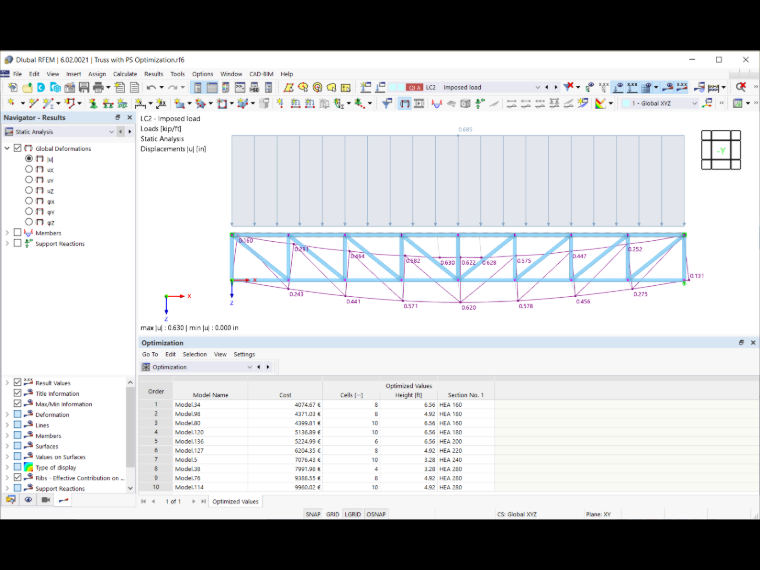Open the 1 - Global XYZ coordinate dropdown
Screen dimensions: 760x570
pos(695,103)
